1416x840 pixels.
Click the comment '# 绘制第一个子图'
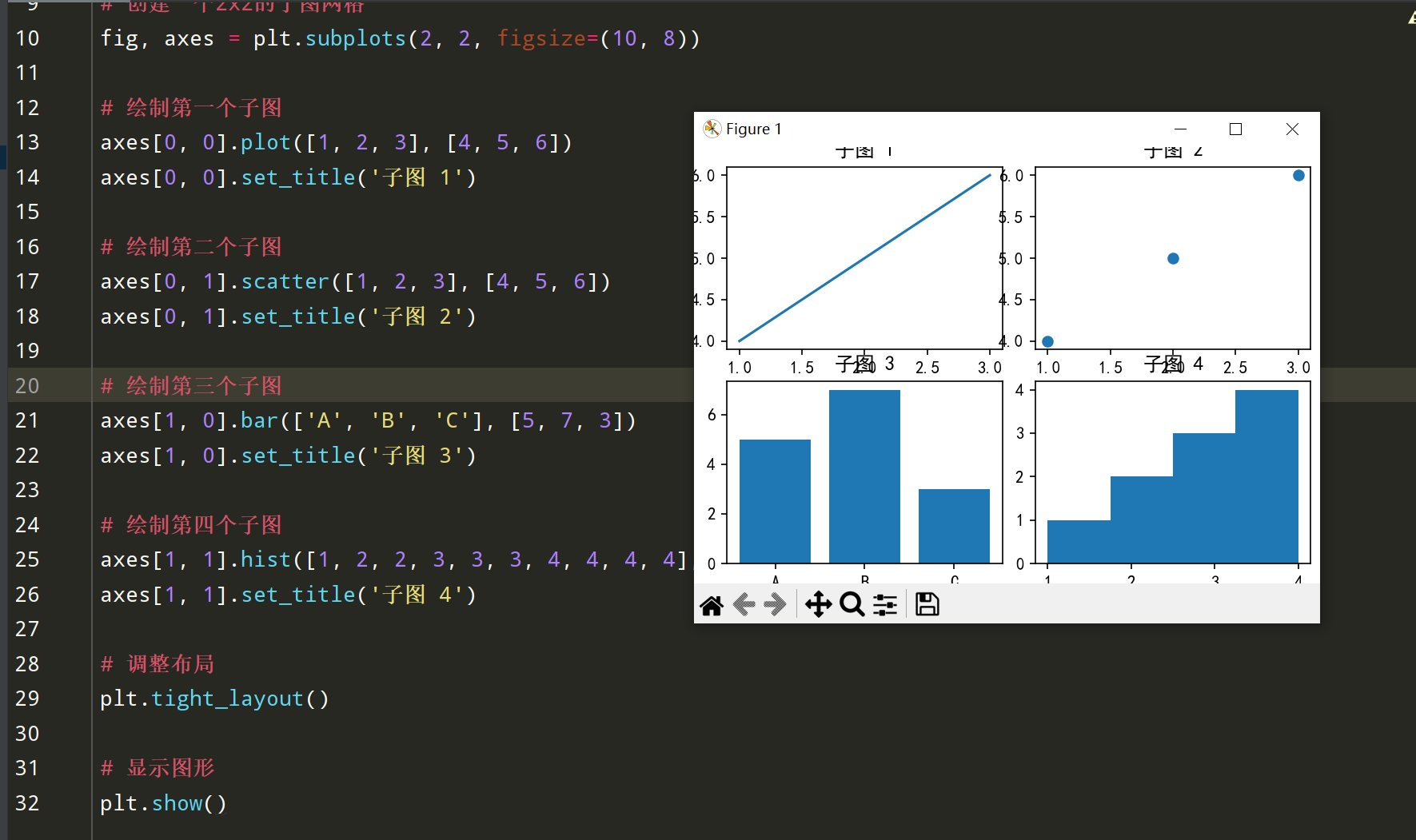point(191,108)
